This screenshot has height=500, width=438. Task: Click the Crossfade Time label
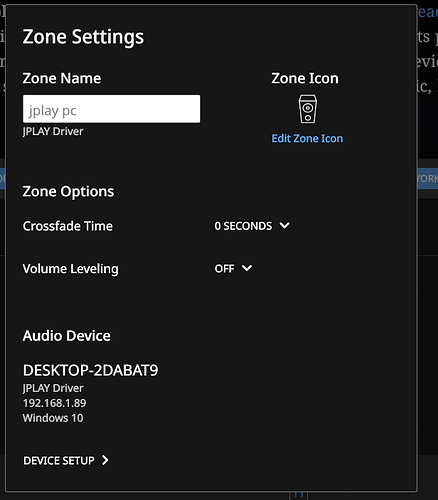coord(68,226)
